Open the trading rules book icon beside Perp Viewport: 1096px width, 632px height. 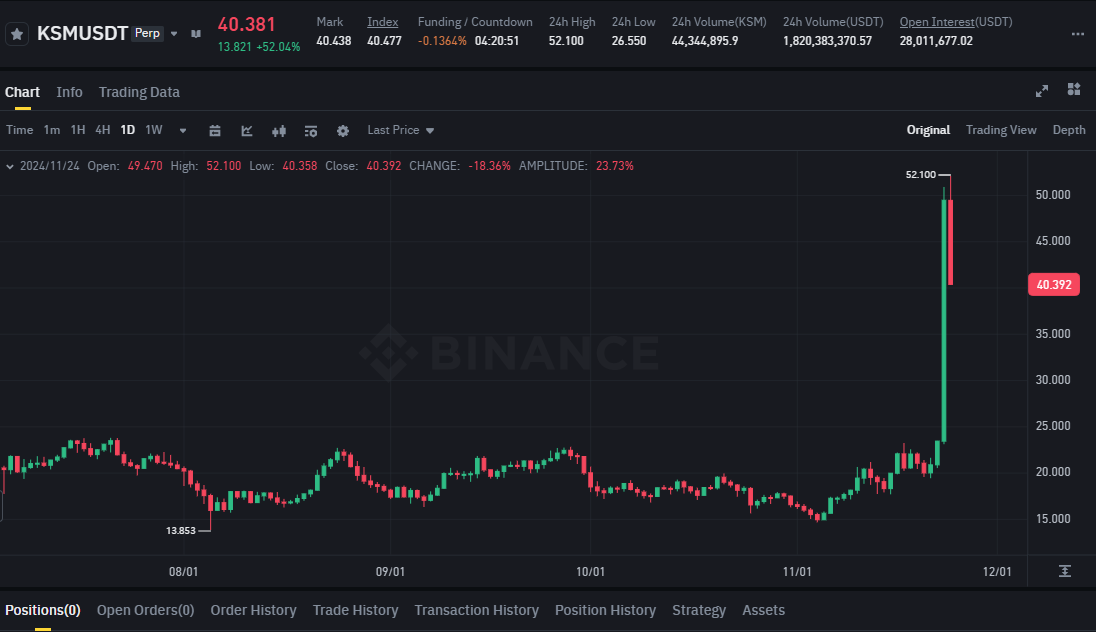point(196,34)
